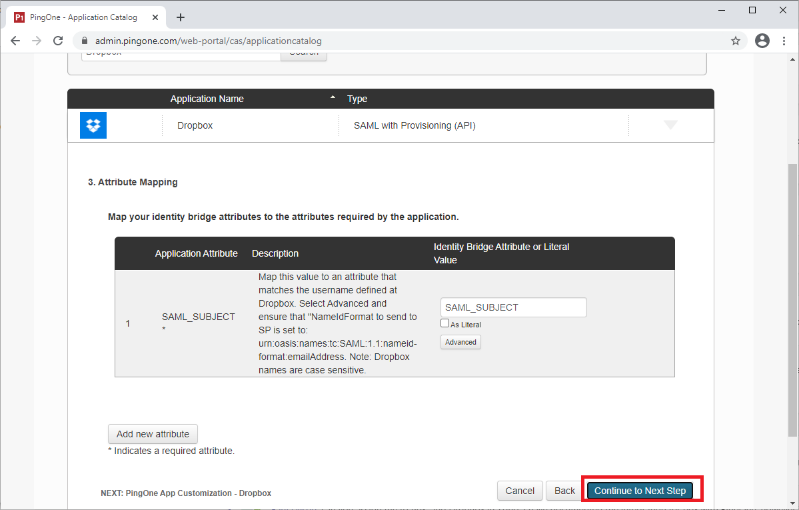
Task: Click the browser forward arrow
Action: point(37,41)
